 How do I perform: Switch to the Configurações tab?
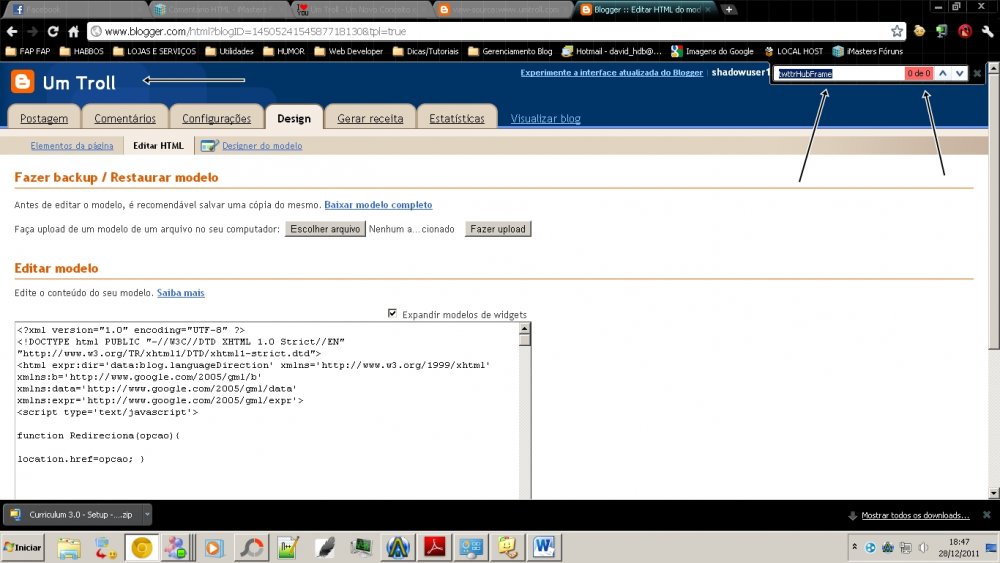pos(216,118)
